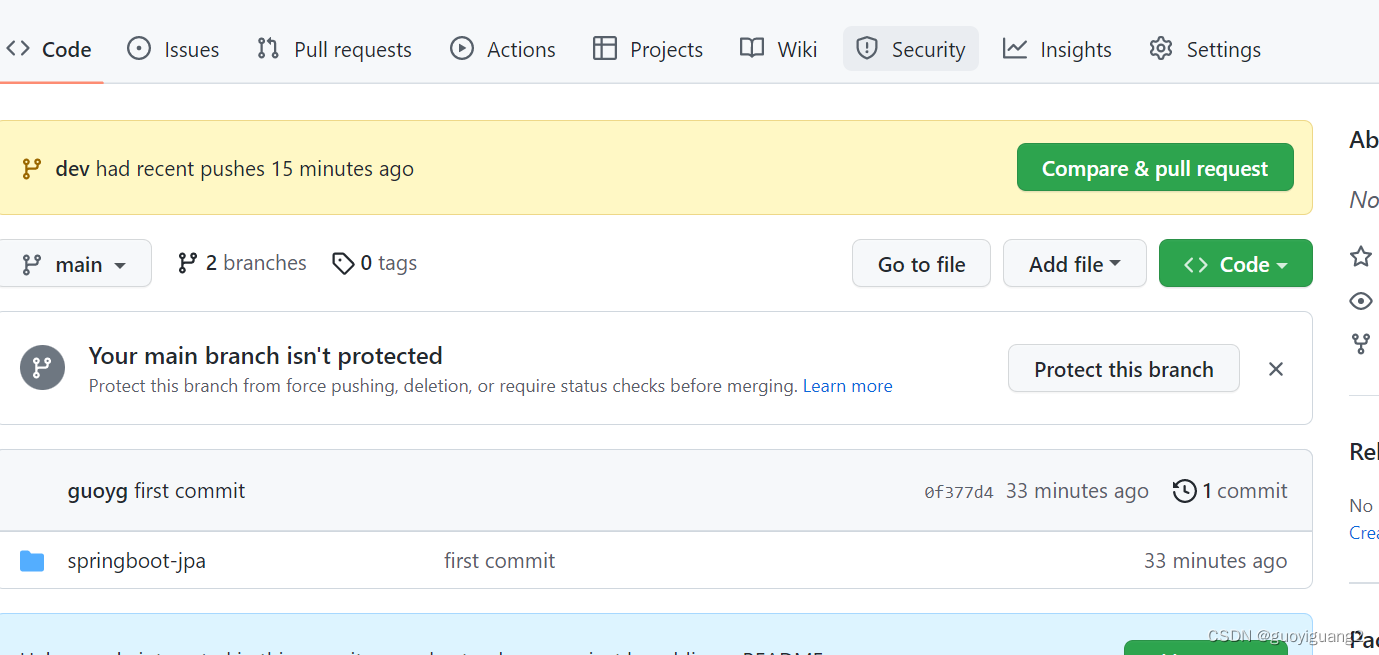
Task: Click the clock history icon beside 1 commit
Action: (x=1185, y=491)
